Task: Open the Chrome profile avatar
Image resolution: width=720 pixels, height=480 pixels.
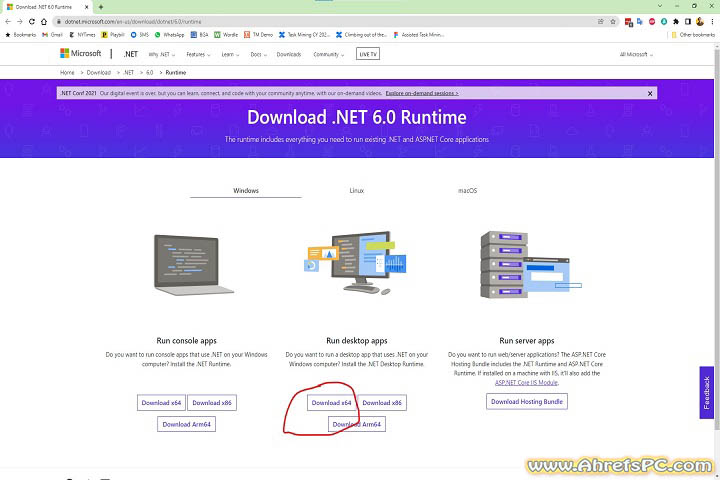Action: tap(699, 22)
